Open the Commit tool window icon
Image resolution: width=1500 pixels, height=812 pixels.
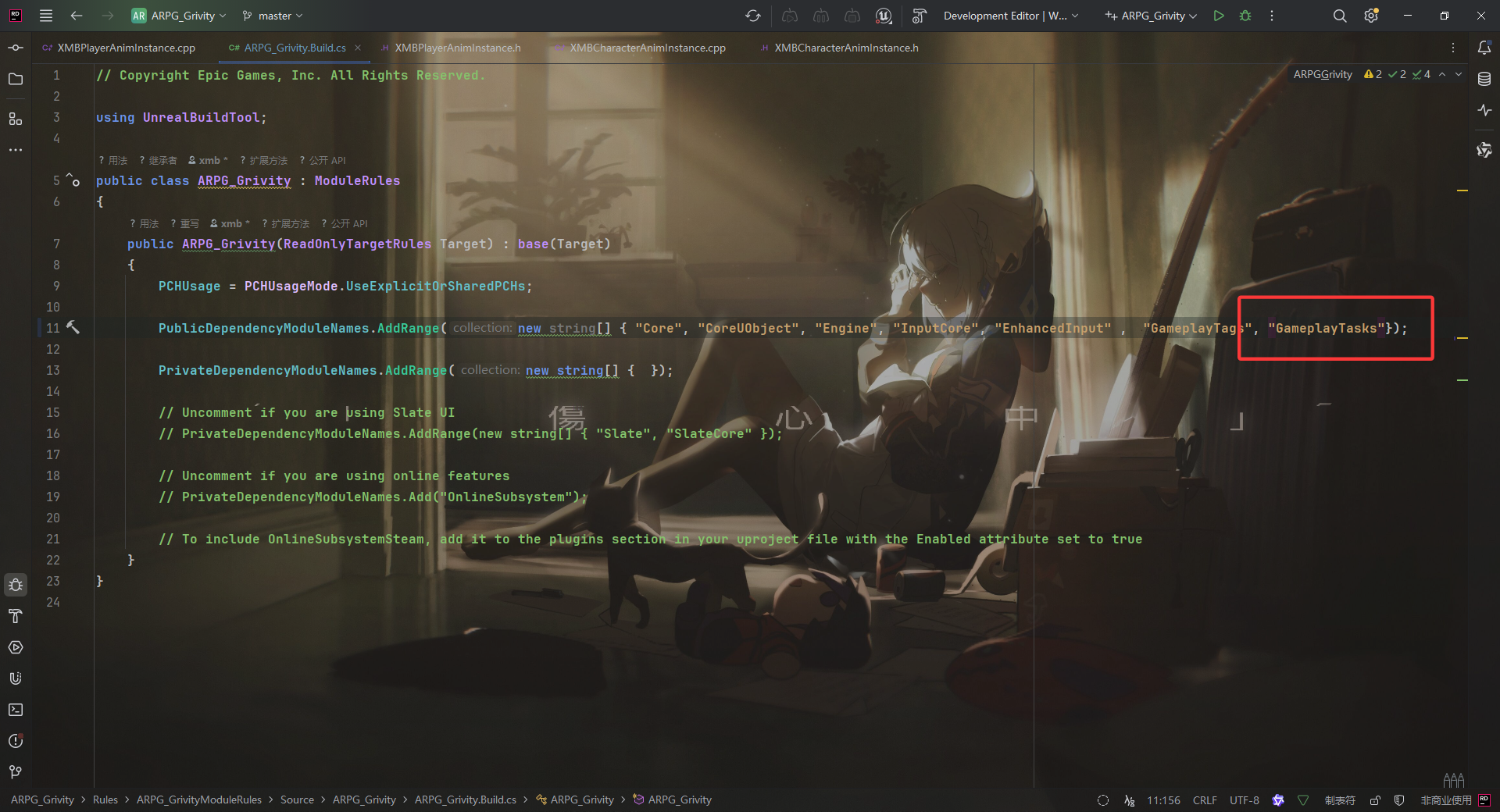16,48
